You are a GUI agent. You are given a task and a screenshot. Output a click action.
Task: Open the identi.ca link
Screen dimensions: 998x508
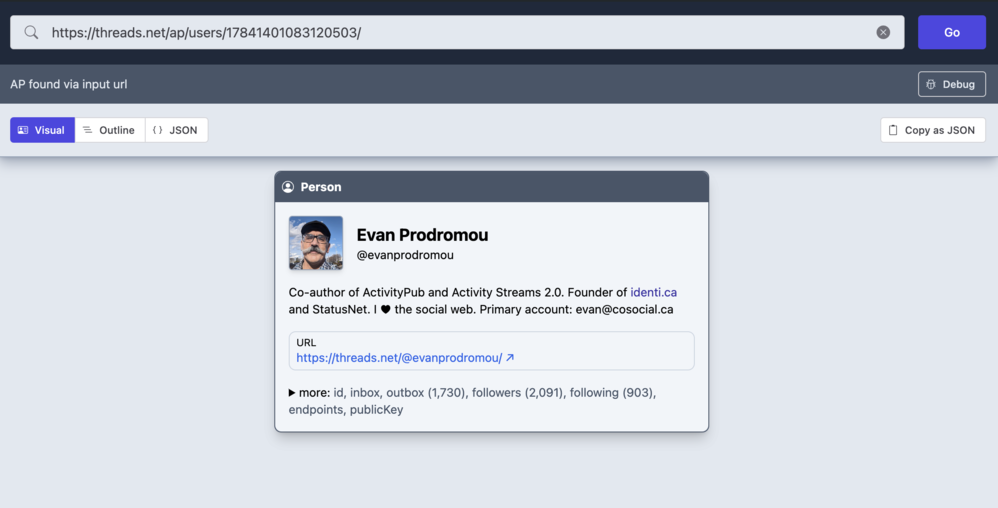pyautogui.click(x=653, y=292)
